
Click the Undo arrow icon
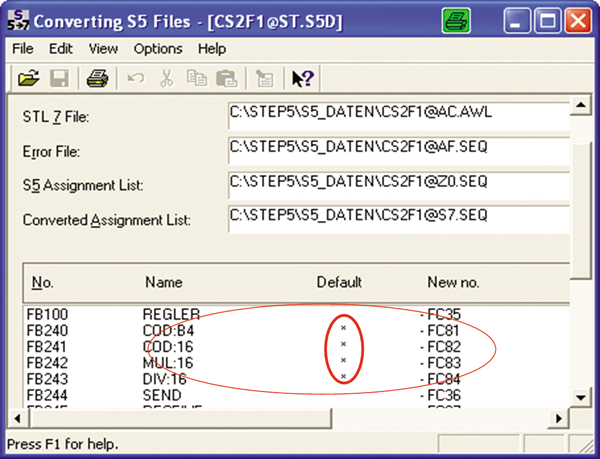point(136,78)
